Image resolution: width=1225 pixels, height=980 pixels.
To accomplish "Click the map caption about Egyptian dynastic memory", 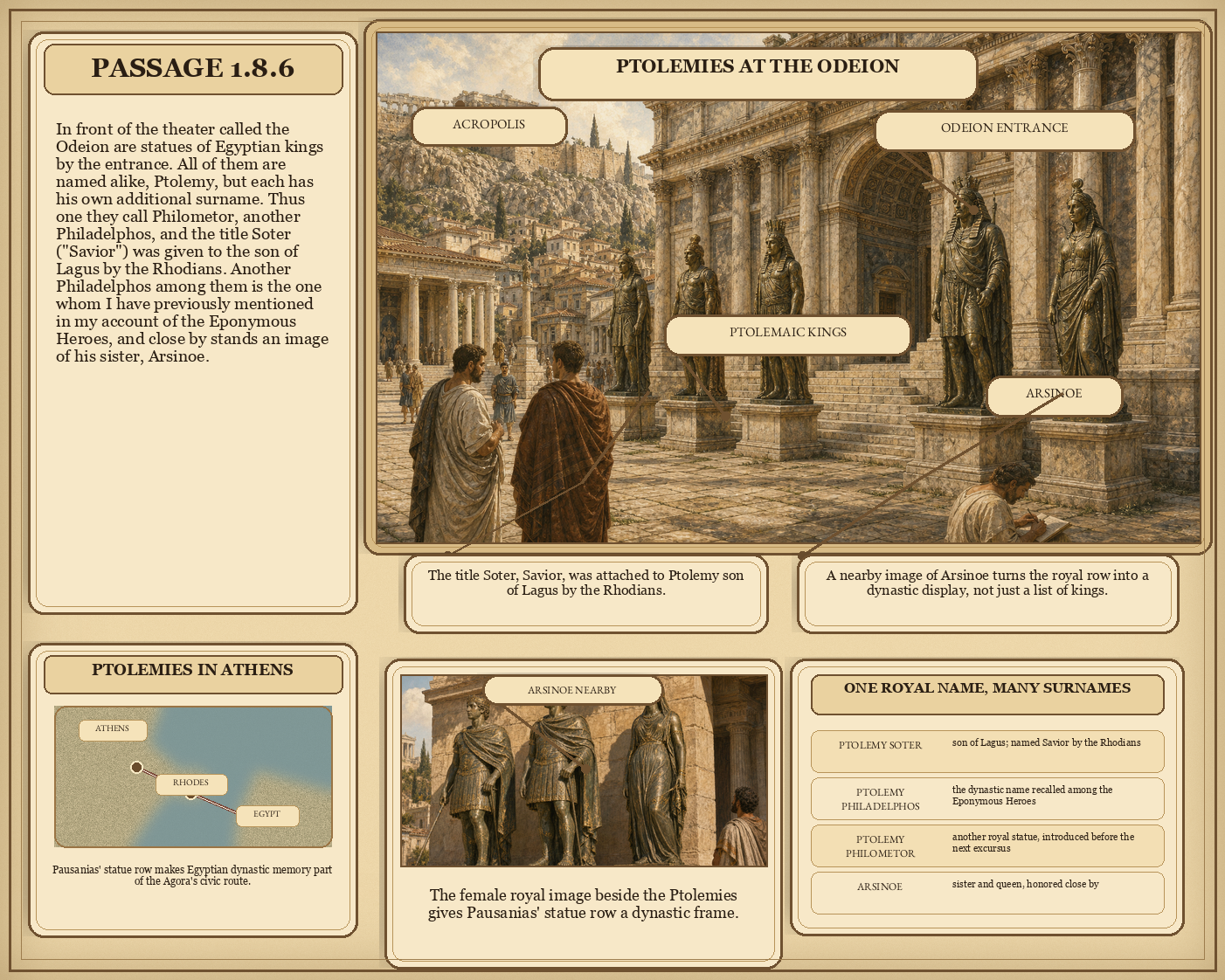I will (192, 875).
